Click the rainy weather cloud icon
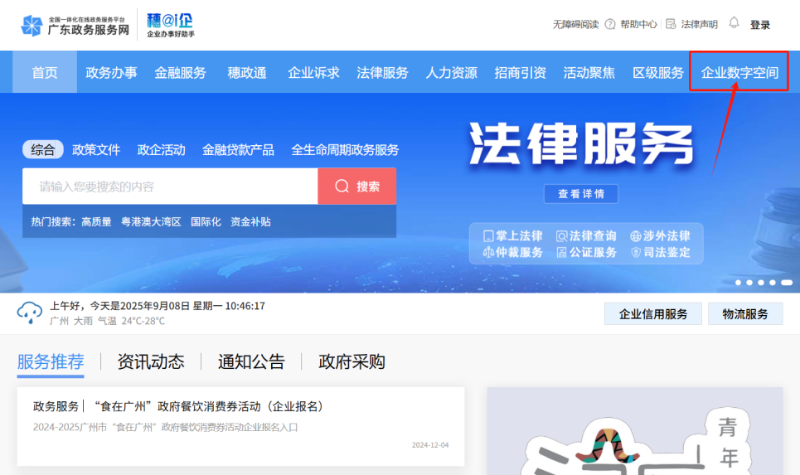Viewport: 800px width, 475px height. coord(29,313)
